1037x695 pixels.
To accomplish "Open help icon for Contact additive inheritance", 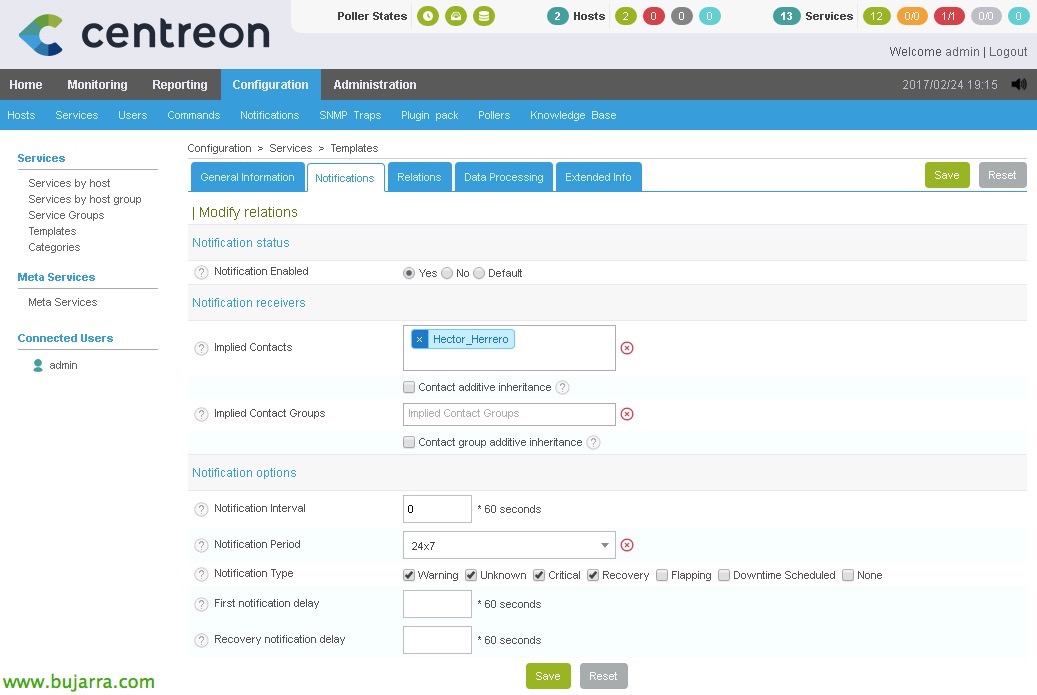I will (562, 388).
